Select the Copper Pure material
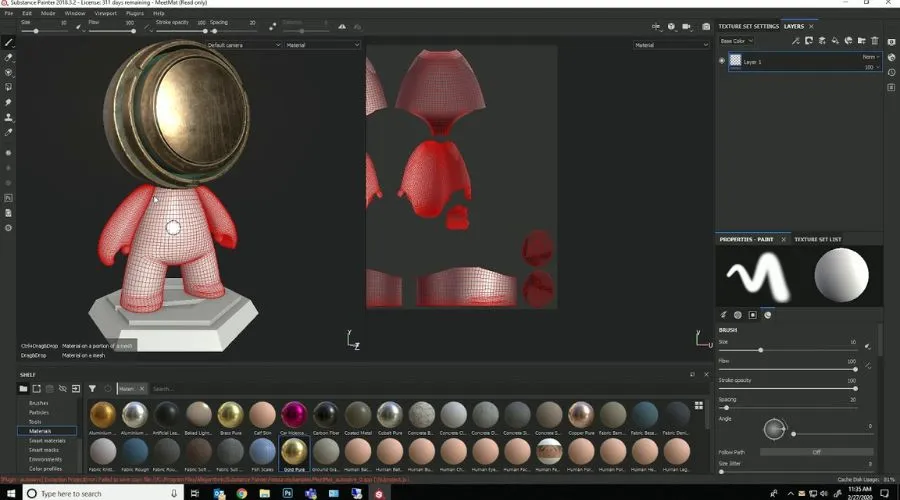 tap(581, 417)
